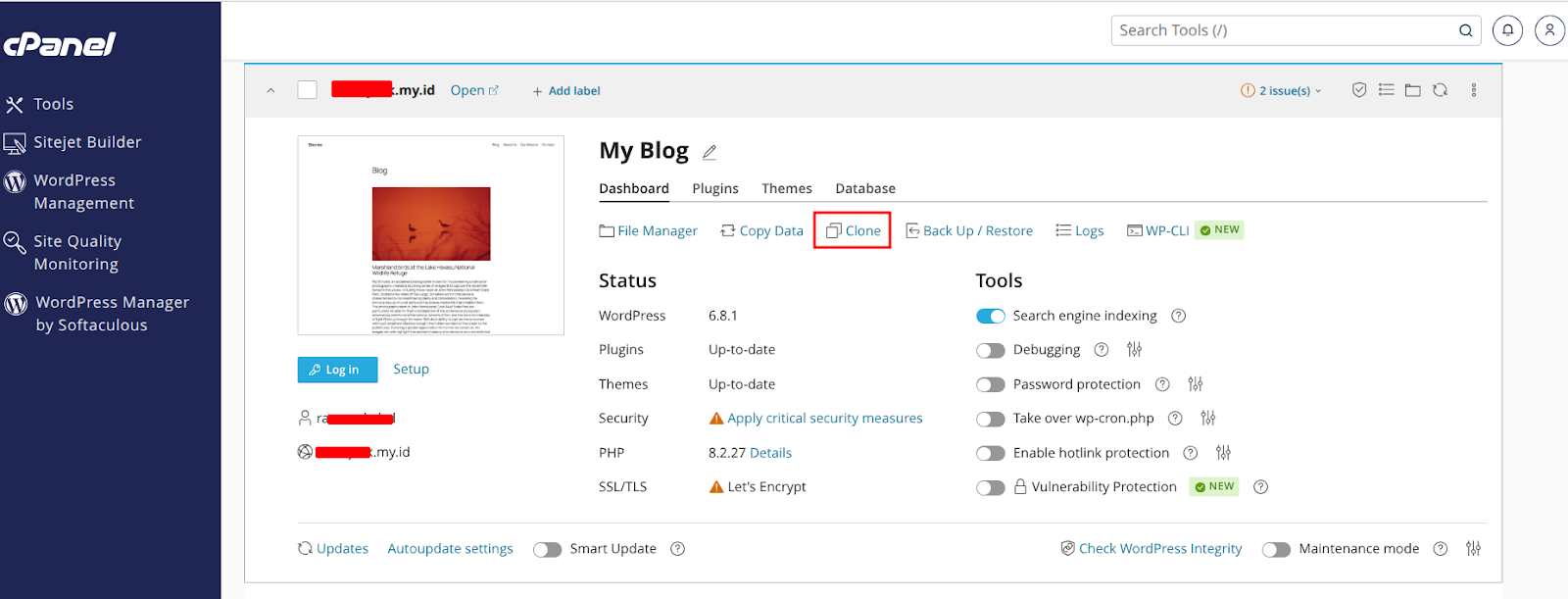This screenshot has width=1568, height=599.
Task: Open the Database tab
Action: 864,188
